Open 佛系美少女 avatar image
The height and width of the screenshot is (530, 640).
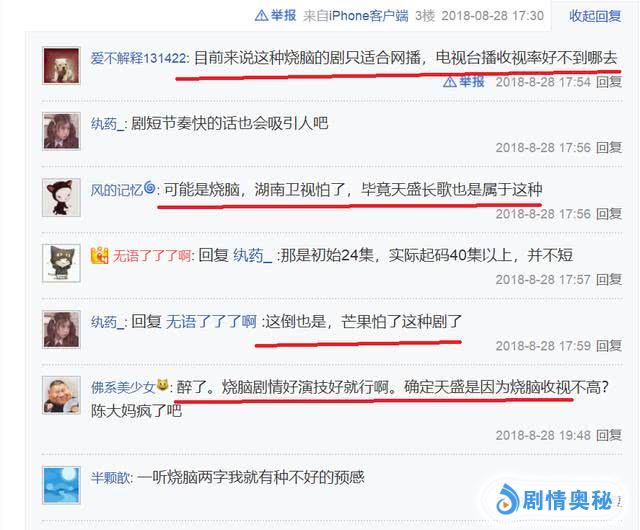pyautogui.click(x=62, y=395)
